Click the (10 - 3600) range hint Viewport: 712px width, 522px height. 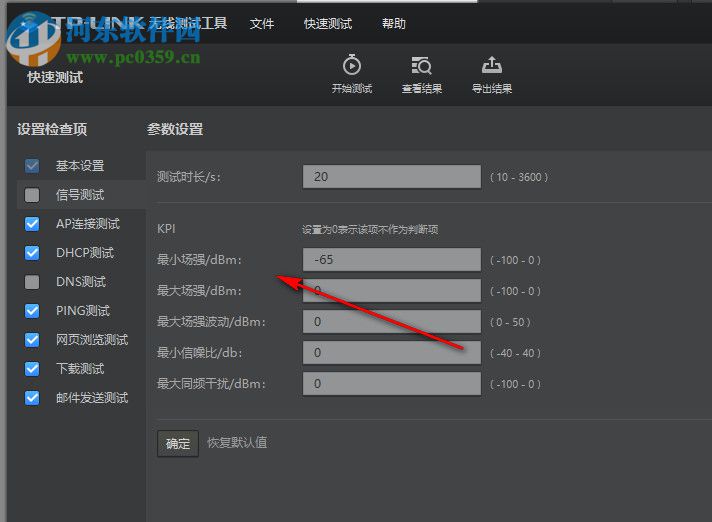click(x=519, y=177)
